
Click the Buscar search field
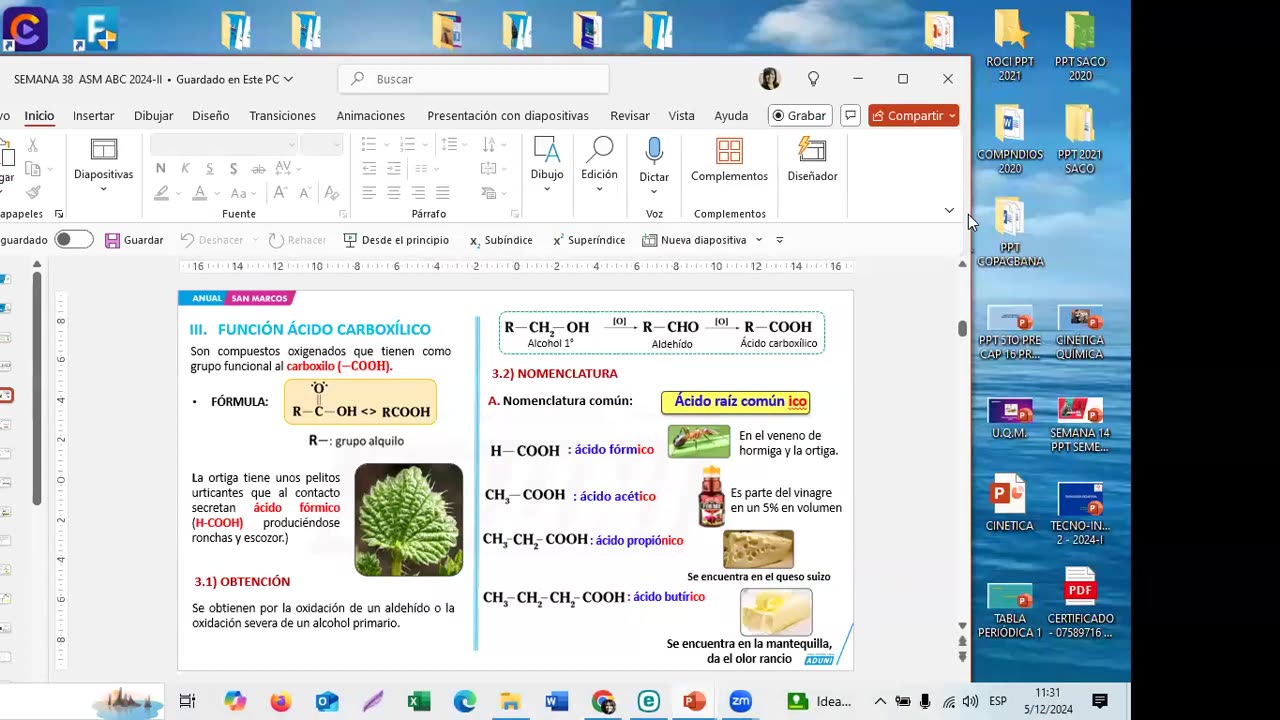tap(474, 79)
